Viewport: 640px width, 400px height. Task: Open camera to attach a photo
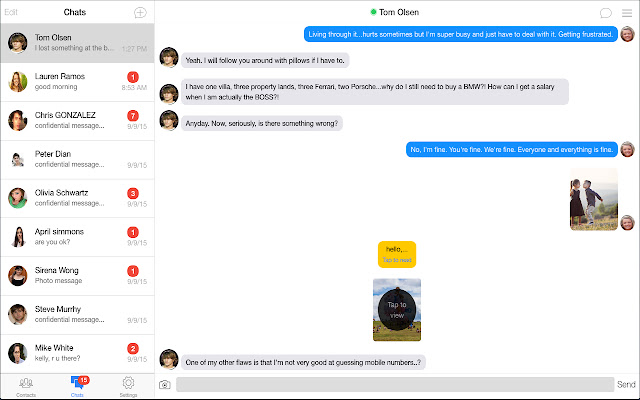[164, 384]
